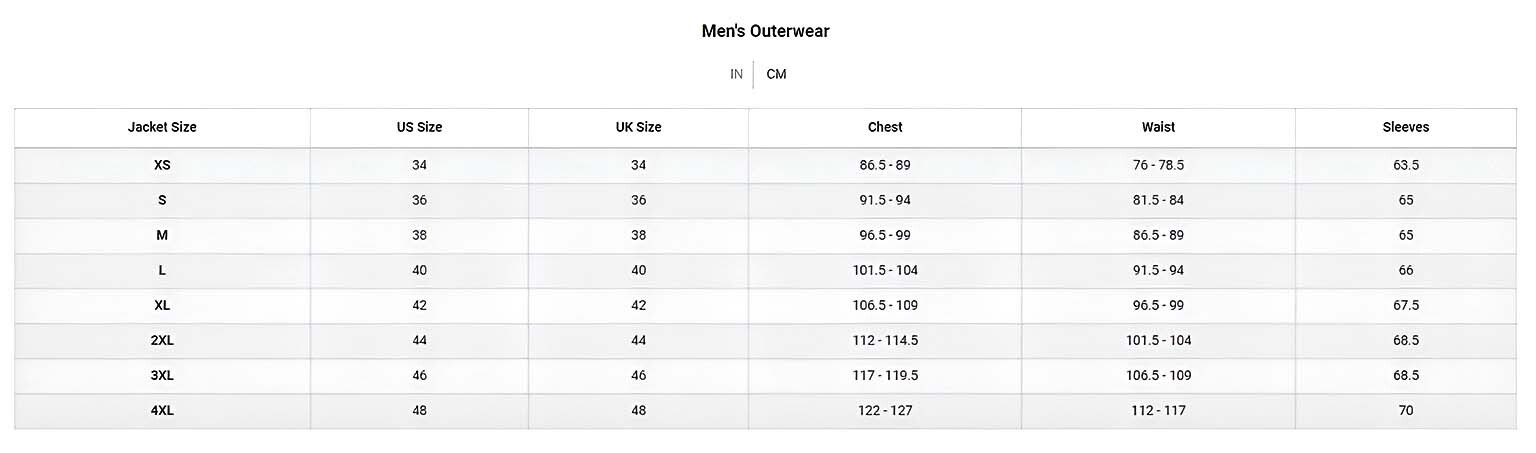Click sleeves value 63.5 in XS row
Screen dimensions: 1536x453
click(1406, 165)
